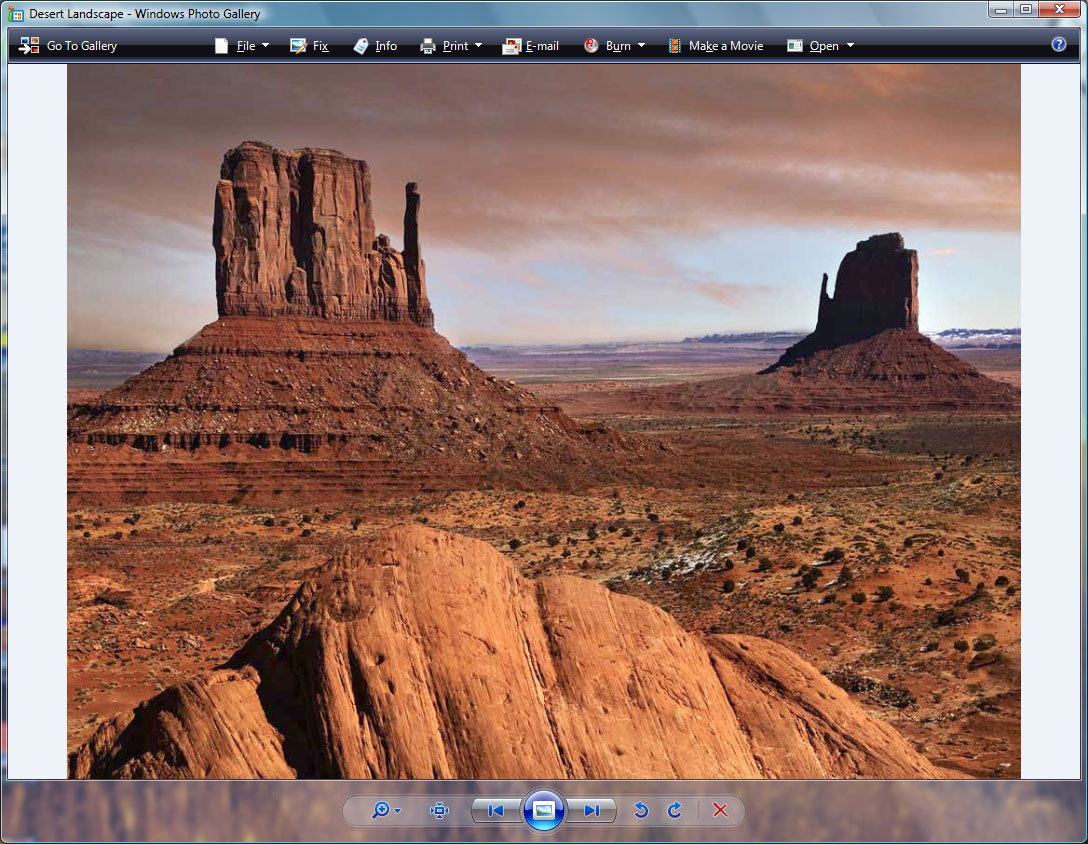Rotate the photo counterclockwise
Image resolution: width=1088 pixels, height=844 pixels.
pyautogui.click(x=641, y=810)
